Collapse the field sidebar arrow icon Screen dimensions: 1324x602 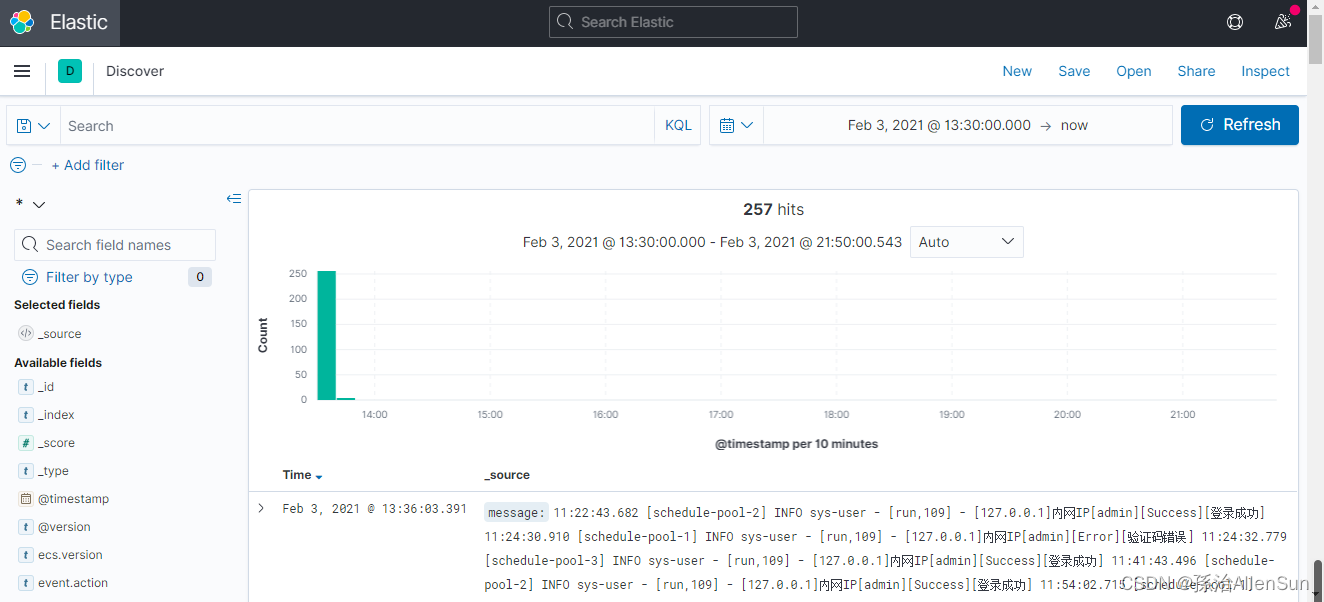234,199
